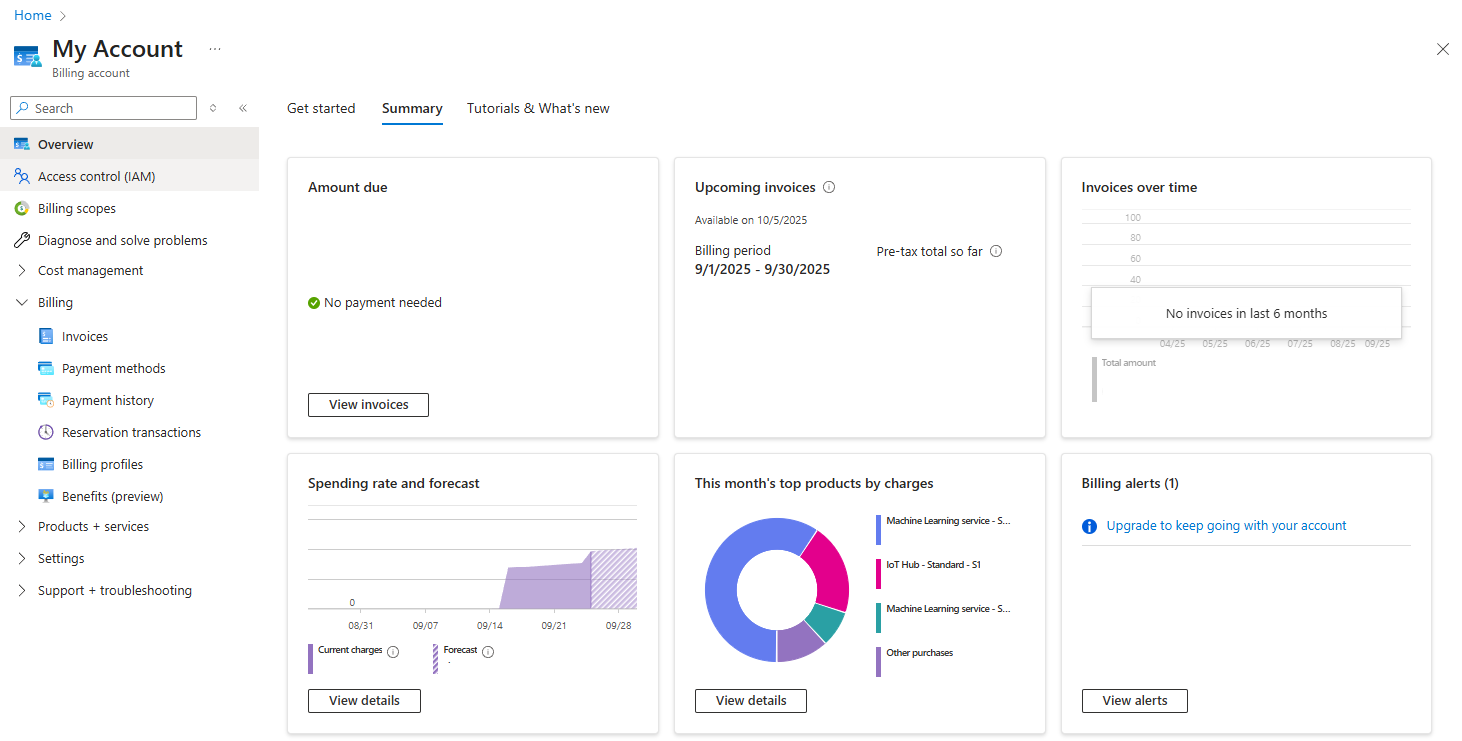This screenshot has height=741, width=1462.
Task: Click the Reservation transactions clock icon
Action: coord(45,433)
